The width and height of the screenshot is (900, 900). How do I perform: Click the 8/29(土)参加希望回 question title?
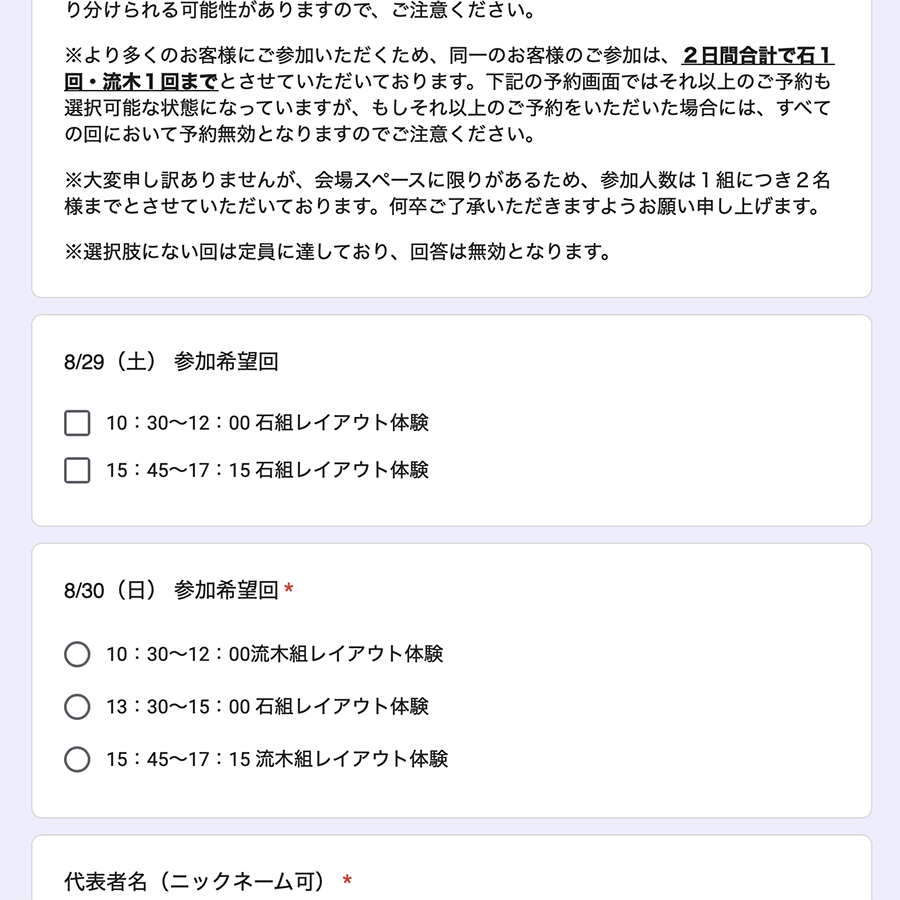click(171, 362)
